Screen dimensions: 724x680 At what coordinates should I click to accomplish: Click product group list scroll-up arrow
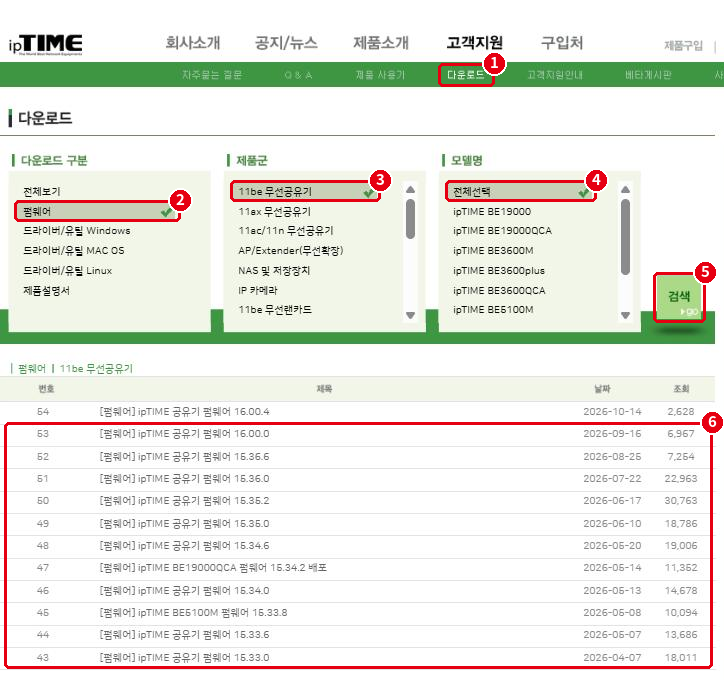click(410, 190)
